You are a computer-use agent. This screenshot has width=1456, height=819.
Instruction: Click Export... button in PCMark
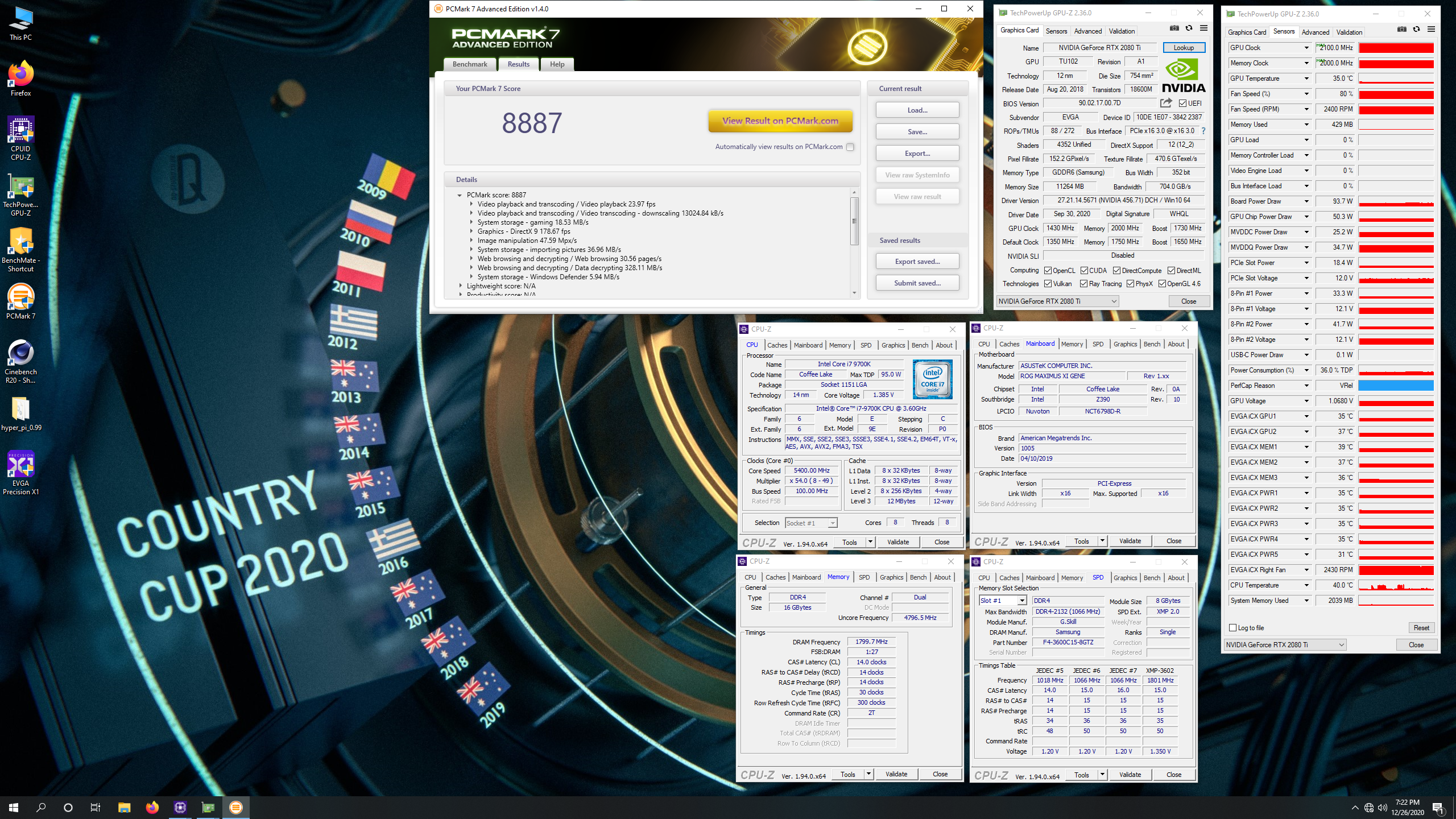tap(917, 154)
